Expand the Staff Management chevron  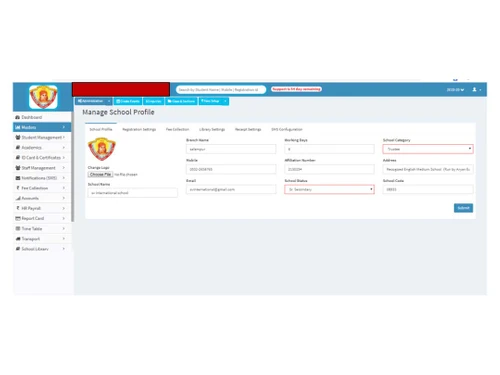[x=64, y=168]
